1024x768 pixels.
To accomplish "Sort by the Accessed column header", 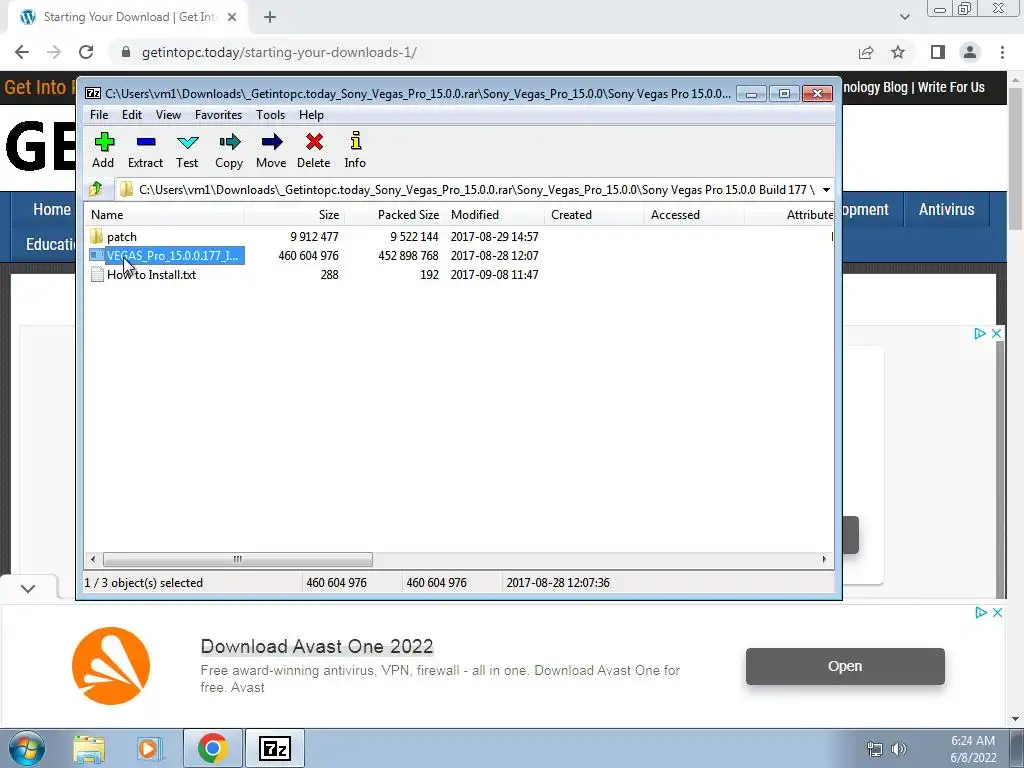I will 694,215.
